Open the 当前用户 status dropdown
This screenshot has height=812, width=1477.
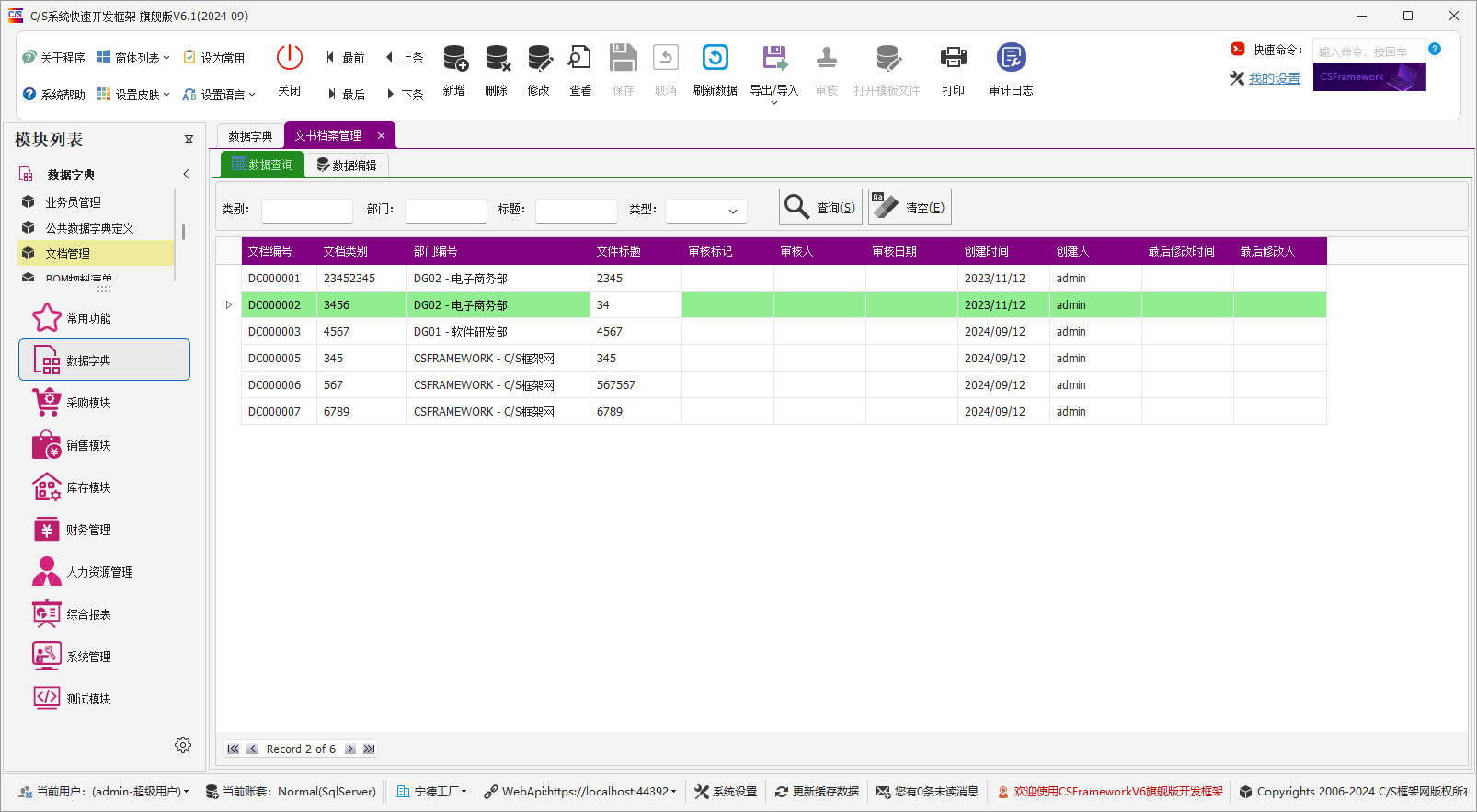(104, 792)
